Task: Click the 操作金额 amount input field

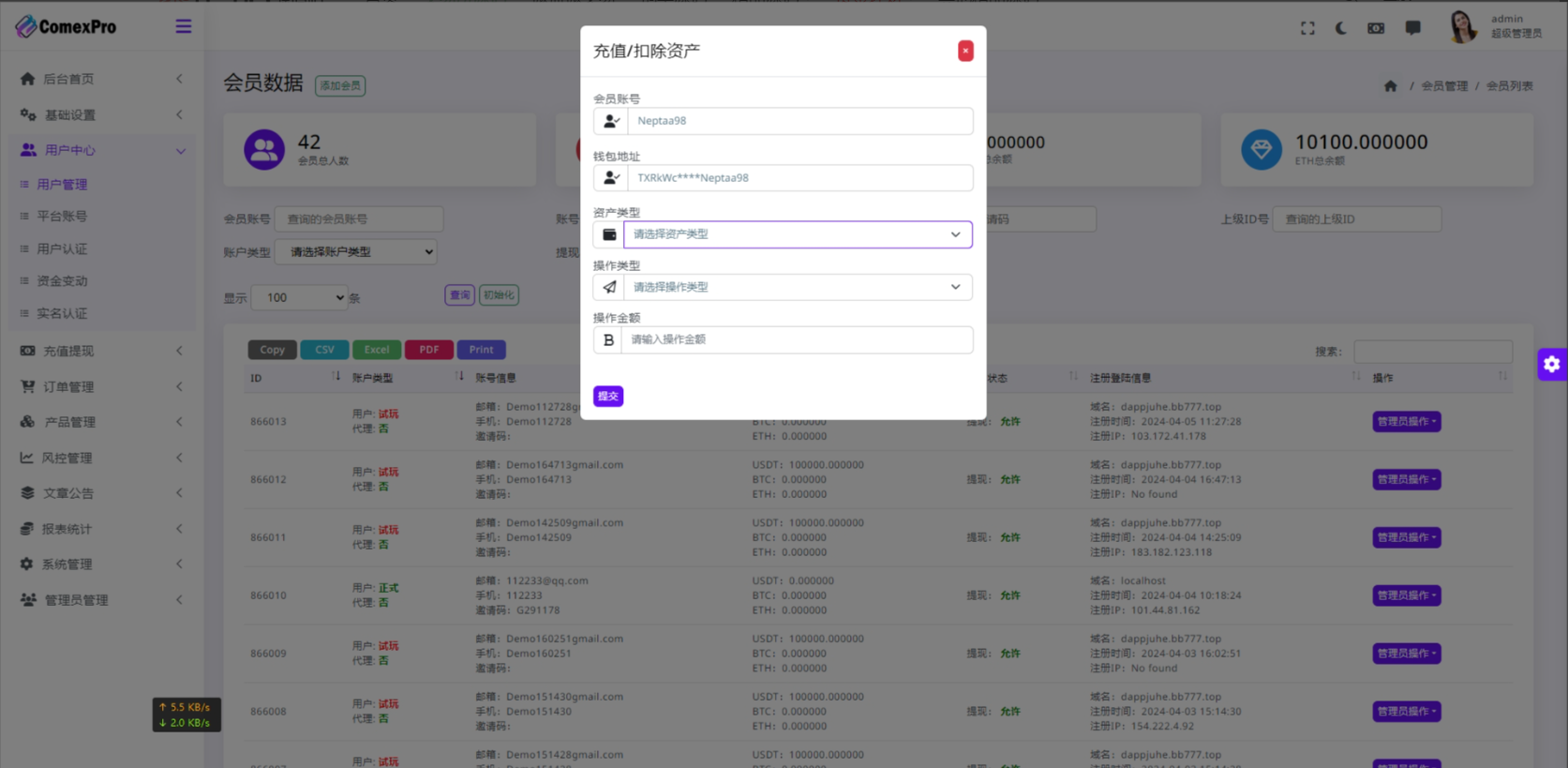Action: 799,339
